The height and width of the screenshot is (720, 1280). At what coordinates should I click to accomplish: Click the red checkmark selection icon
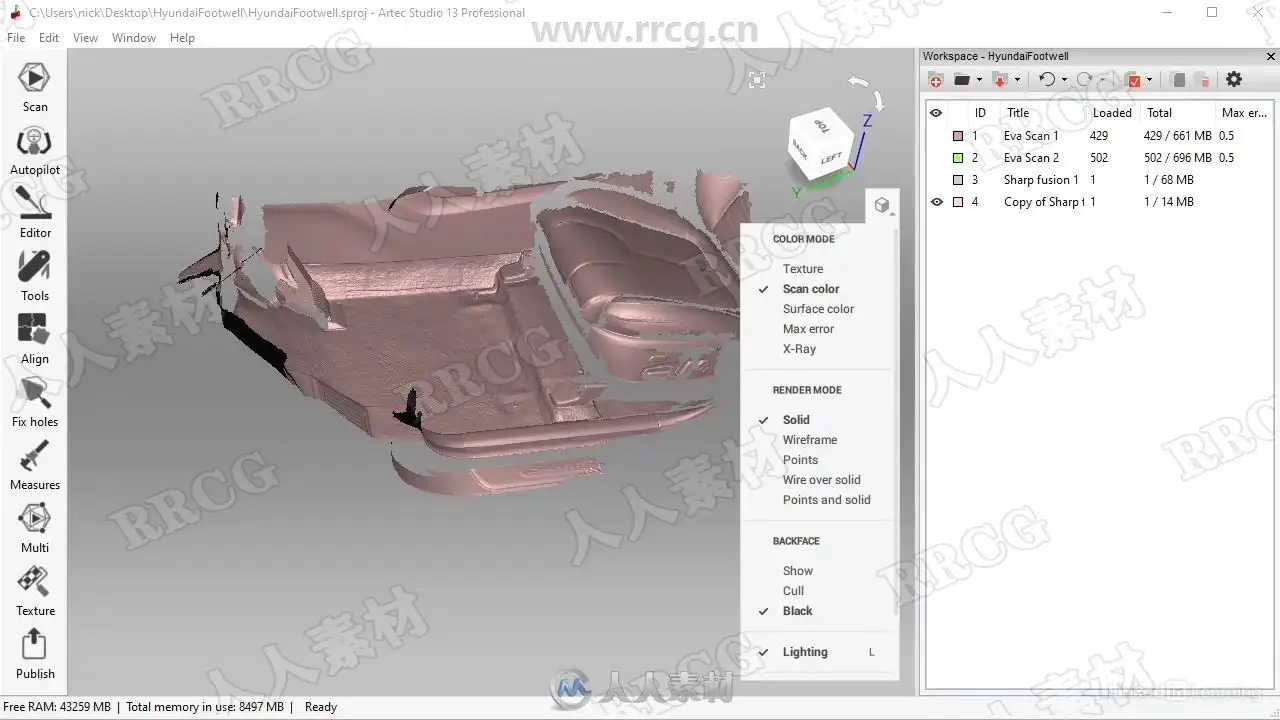pyautogui.click(x=1133, y=80)
